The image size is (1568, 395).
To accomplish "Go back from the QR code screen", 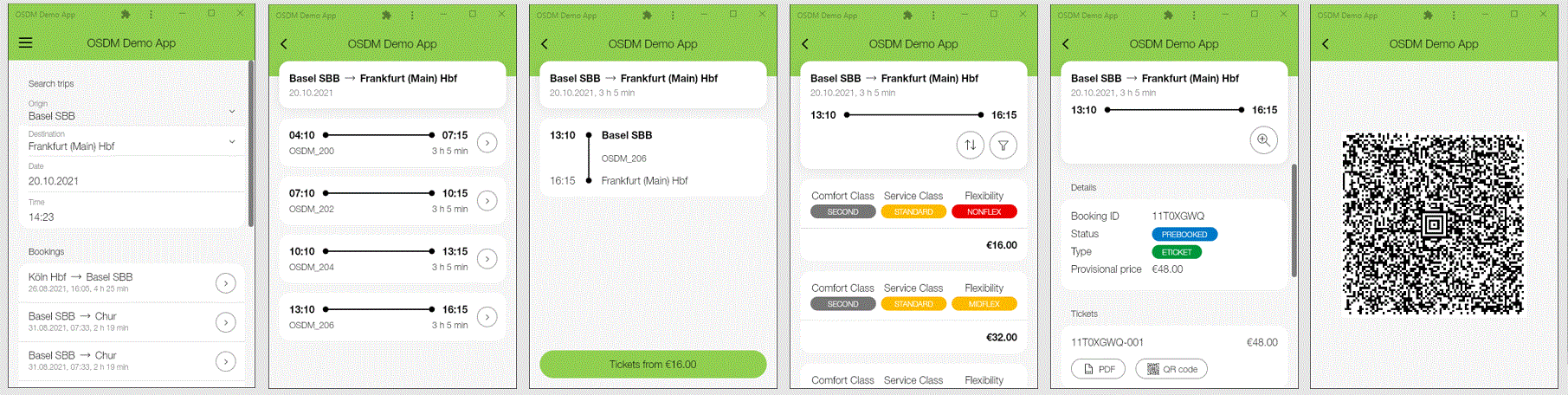I will 1326,43.
